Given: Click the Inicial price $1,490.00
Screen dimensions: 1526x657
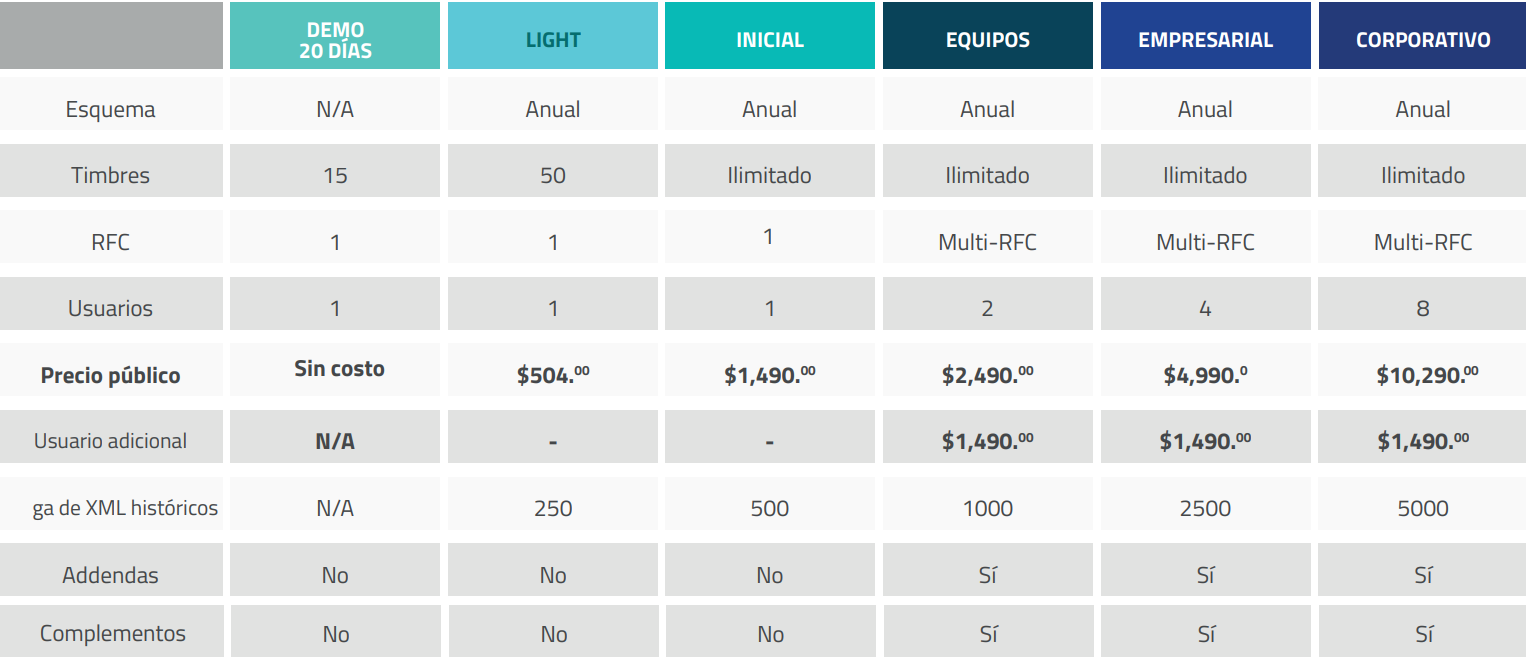Looking at the screenshot, I should [x=770, y=375].
